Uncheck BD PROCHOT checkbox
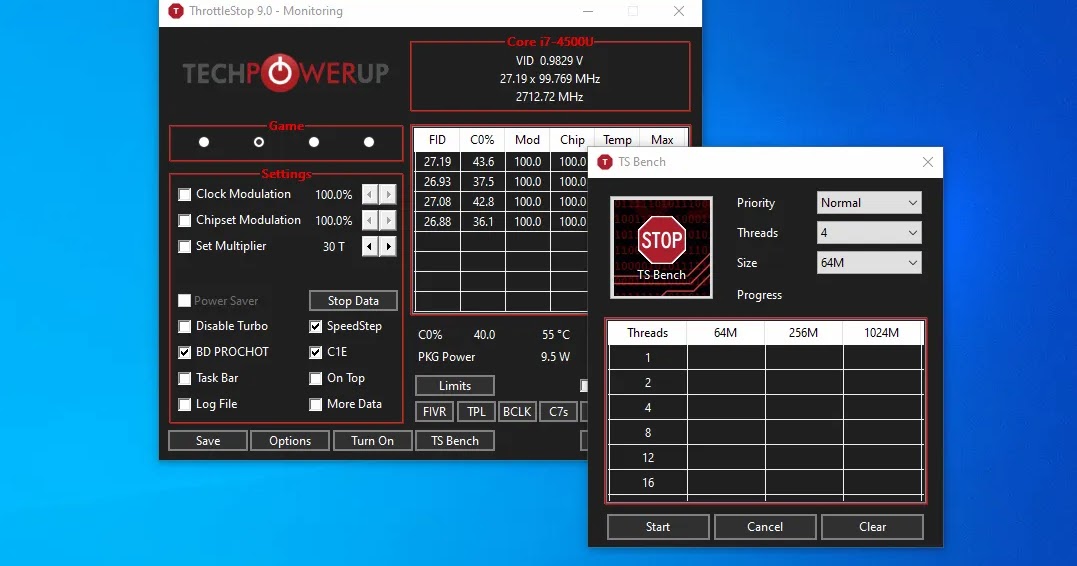The height and width of the screenshot is (566, 1077). (185, 352)
